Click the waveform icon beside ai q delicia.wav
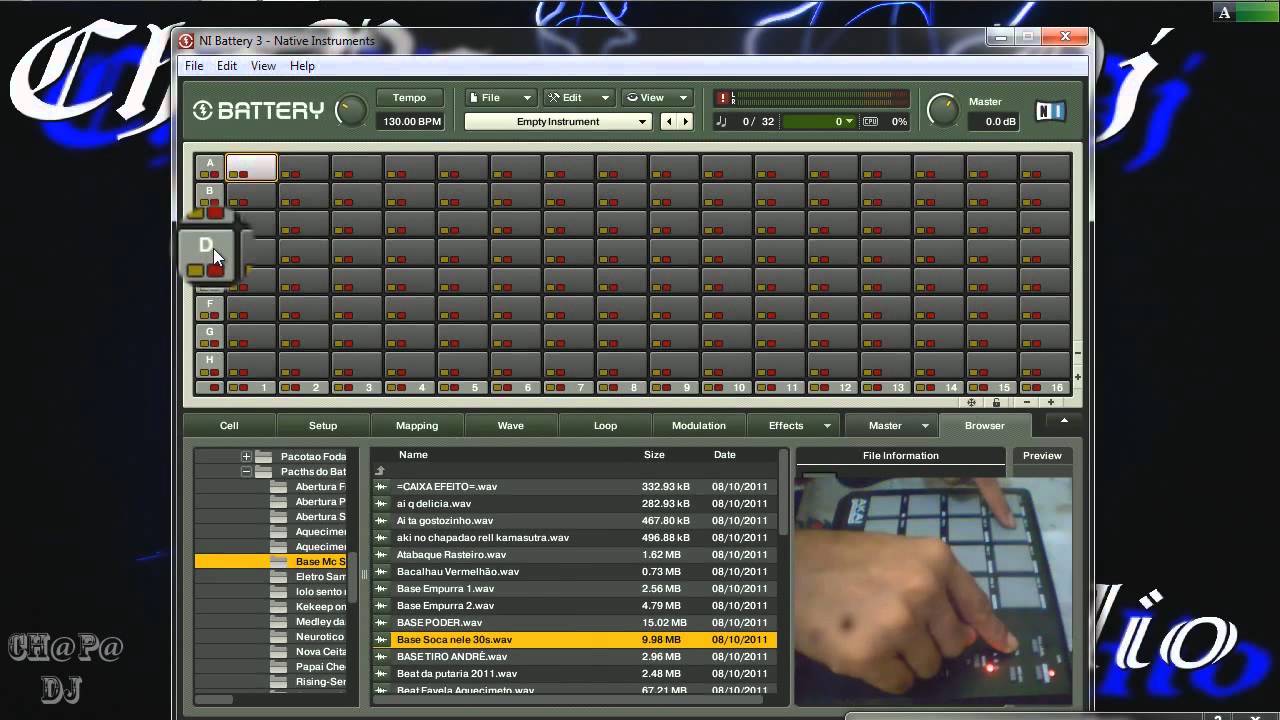The width and height of the screenshot is (1280, 720). coord(381,504)
